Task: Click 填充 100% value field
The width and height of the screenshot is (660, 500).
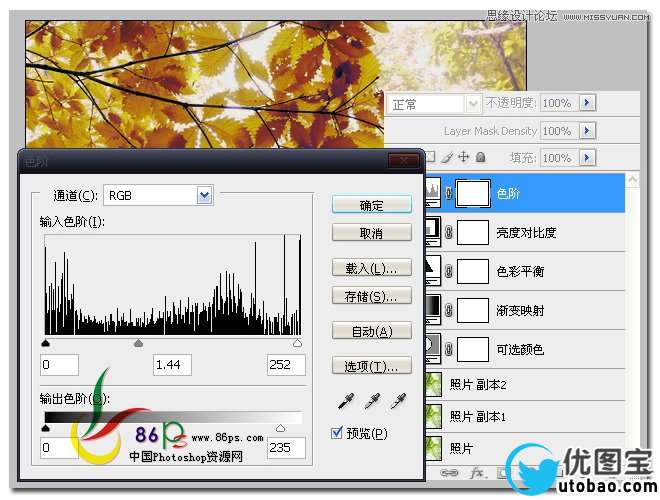Action: tap(559, 158)
